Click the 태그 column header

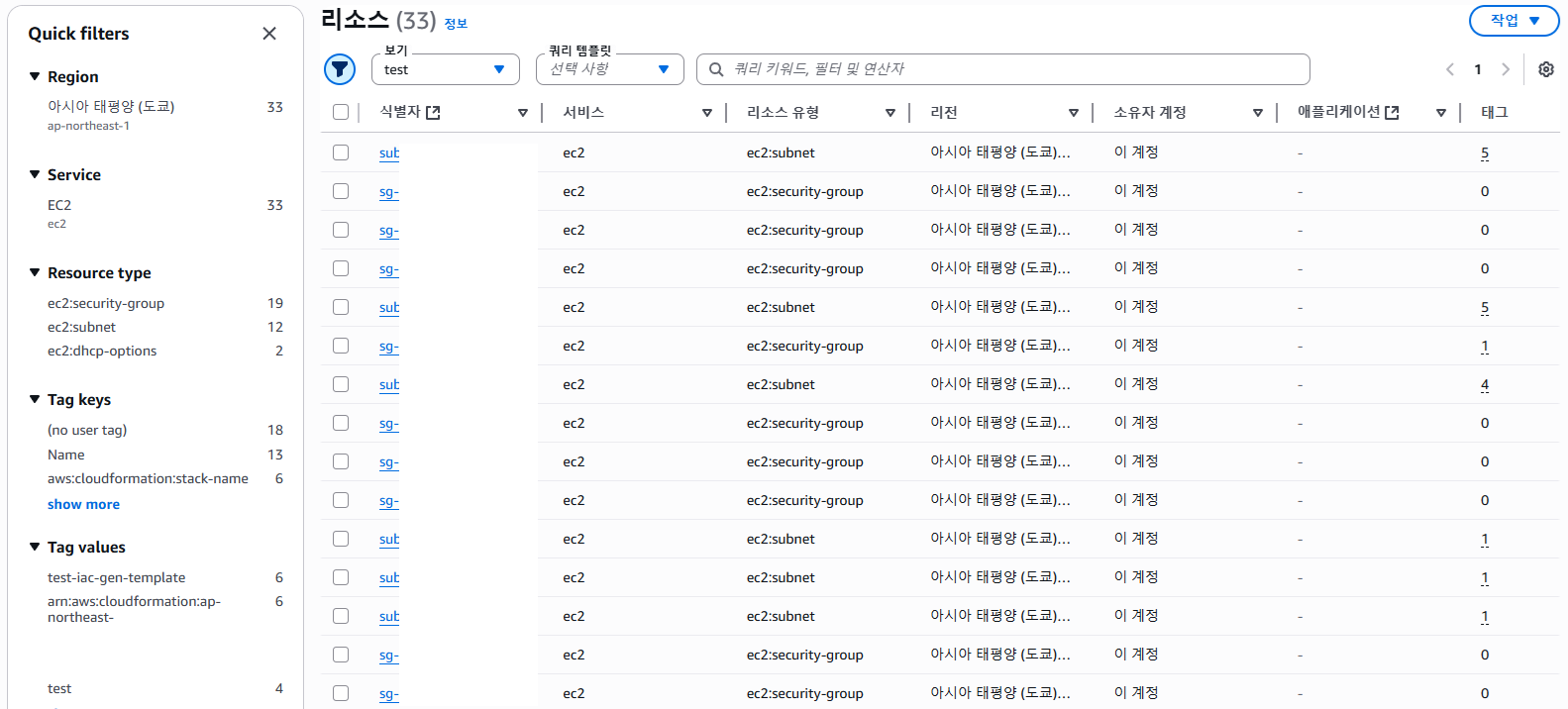(x=1495, y=112)
